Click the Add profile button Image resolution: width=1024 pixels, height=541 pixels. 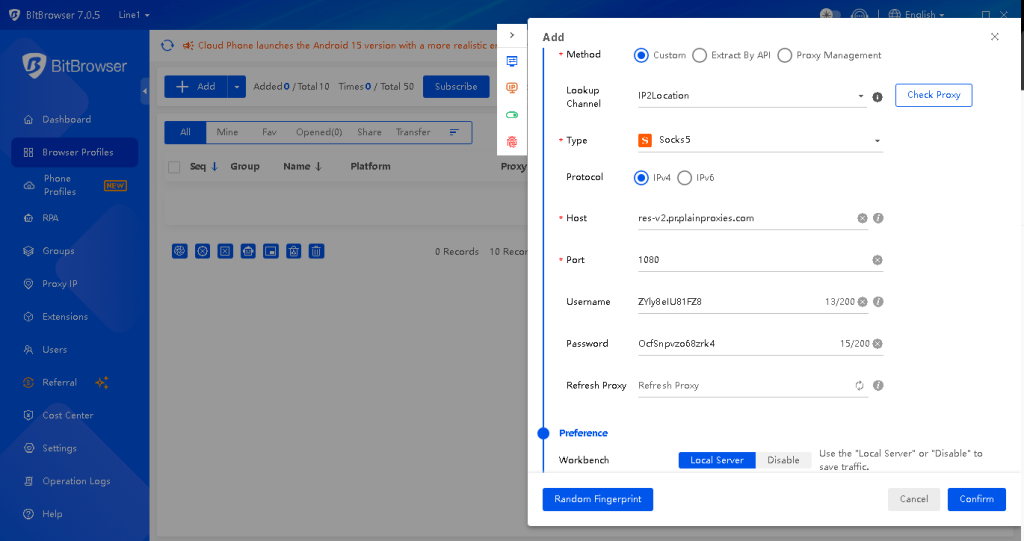click(x=196, y=86)
